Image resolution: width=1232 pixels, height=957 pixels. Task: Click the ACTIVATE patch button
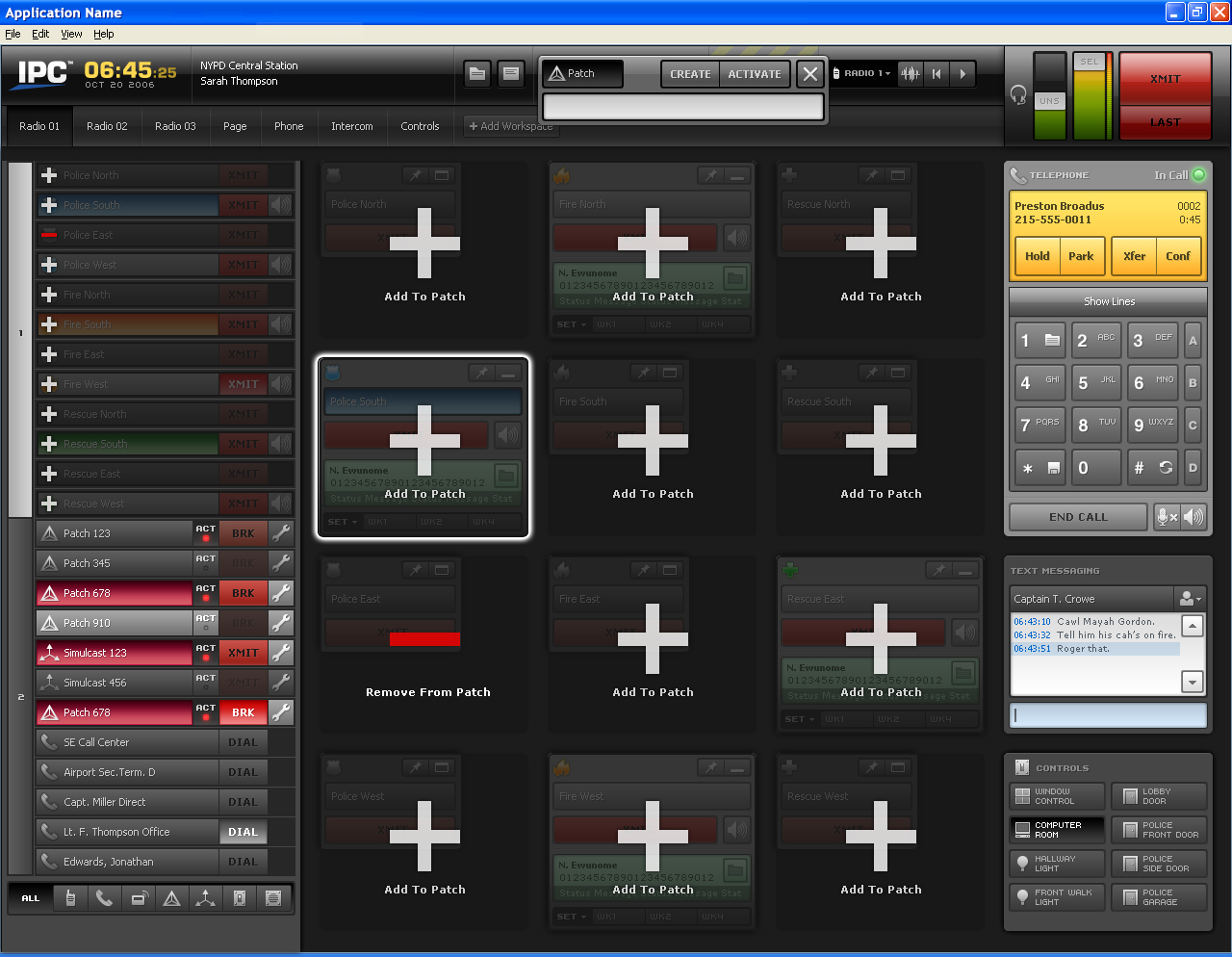pos(755,74)
